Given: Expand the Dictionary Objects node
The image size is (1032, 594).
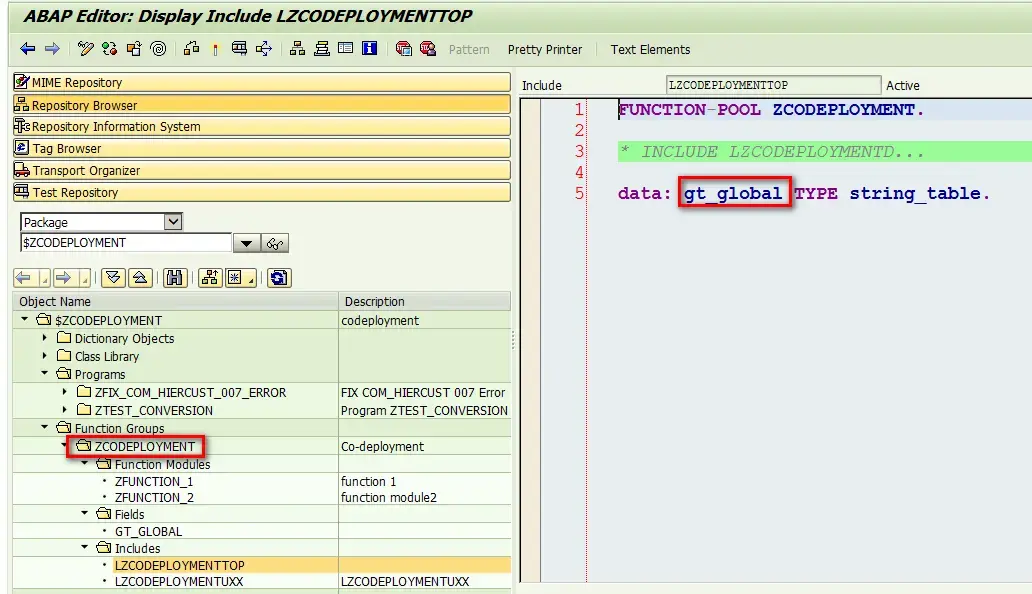Looking at the screenshot, I should [x=44, y=339].
